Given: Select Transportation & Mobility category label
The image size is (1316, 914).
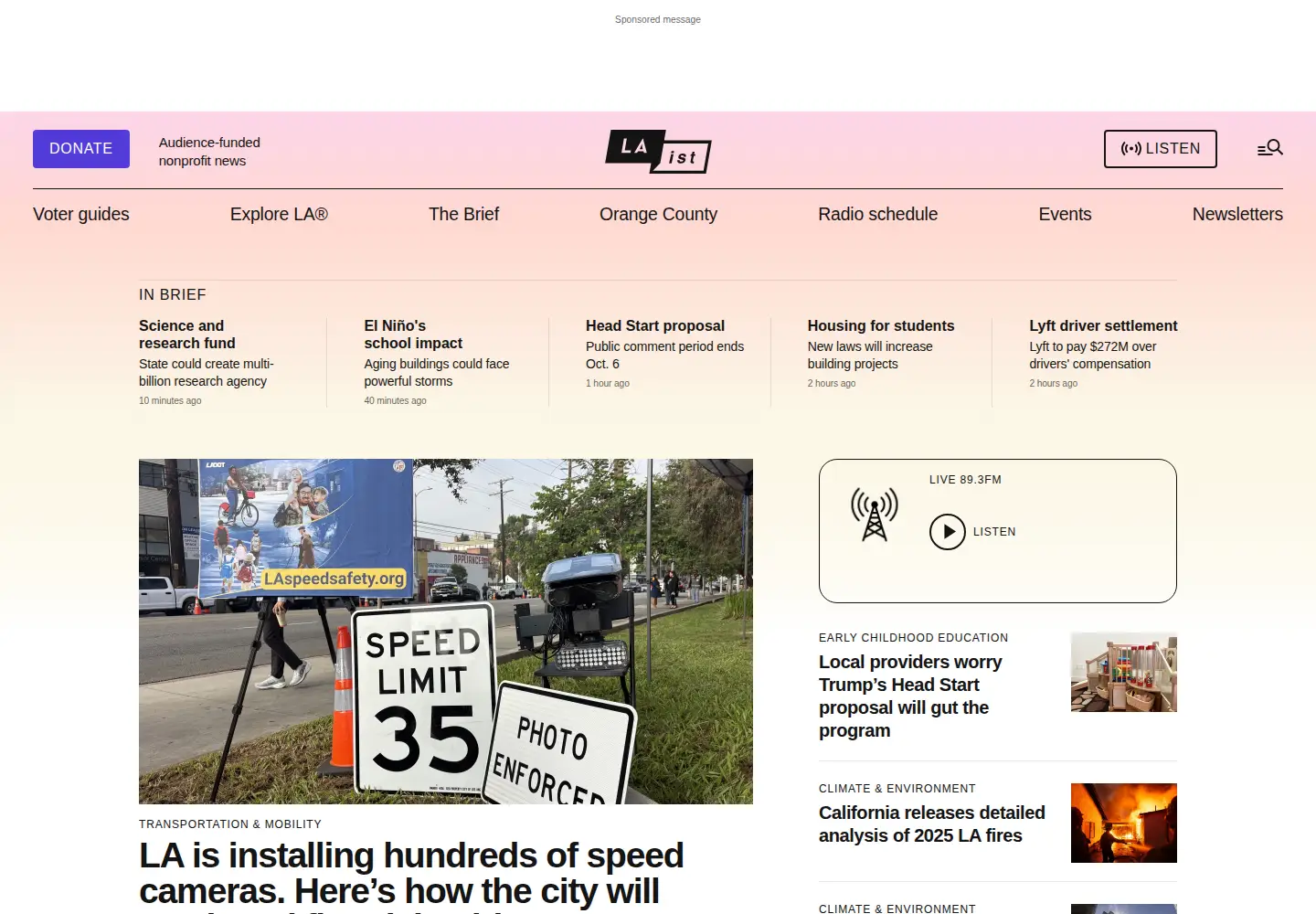Looking at the screenshot, I should [x=230, y=824].
